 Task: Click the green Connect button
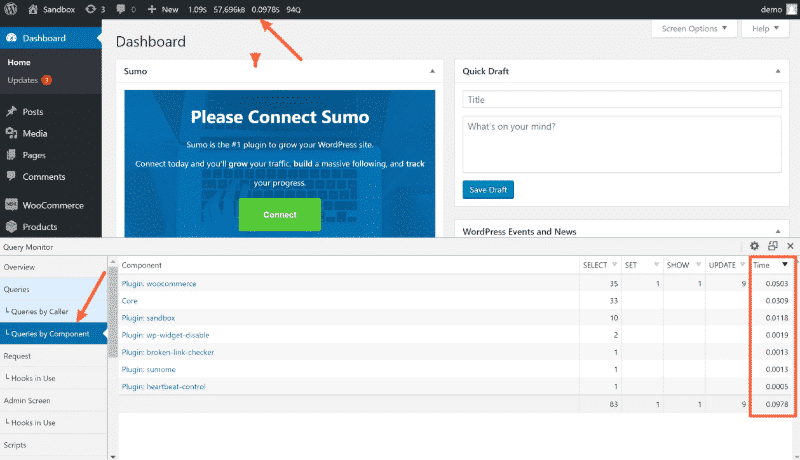pos(279,215)
